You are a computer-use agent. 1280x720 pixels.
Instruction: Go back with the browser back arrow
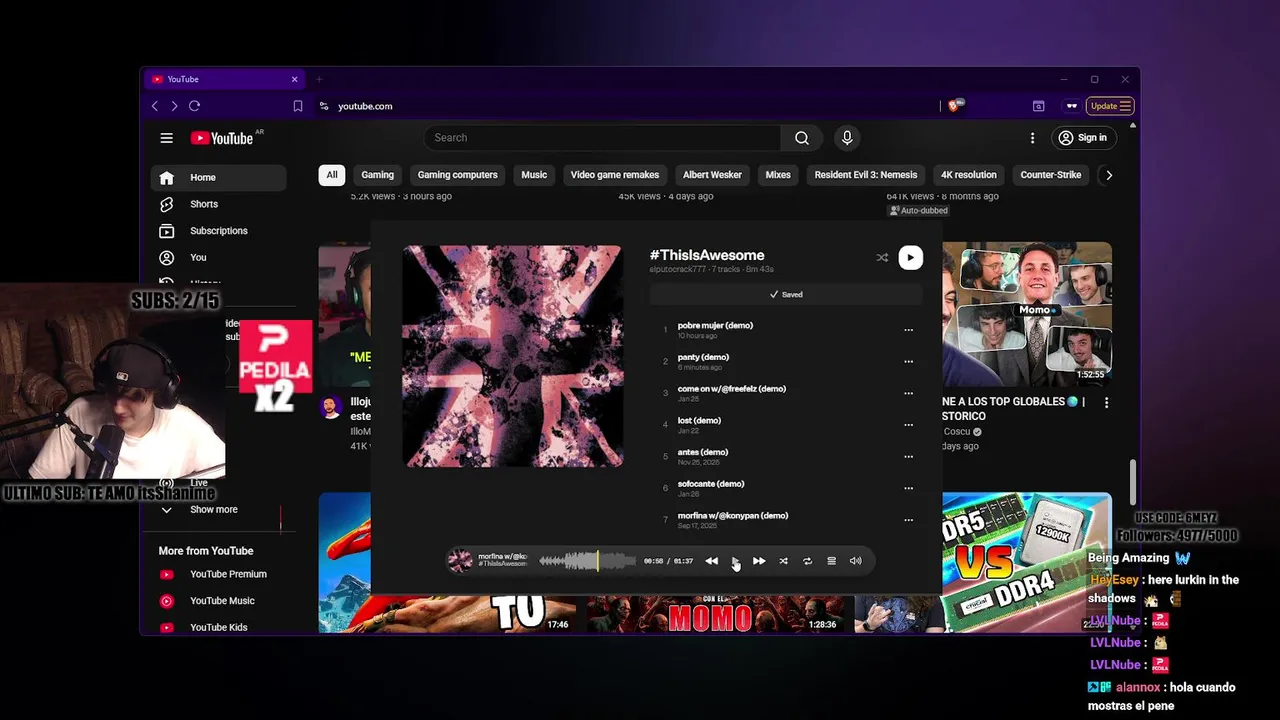(154, 106)
